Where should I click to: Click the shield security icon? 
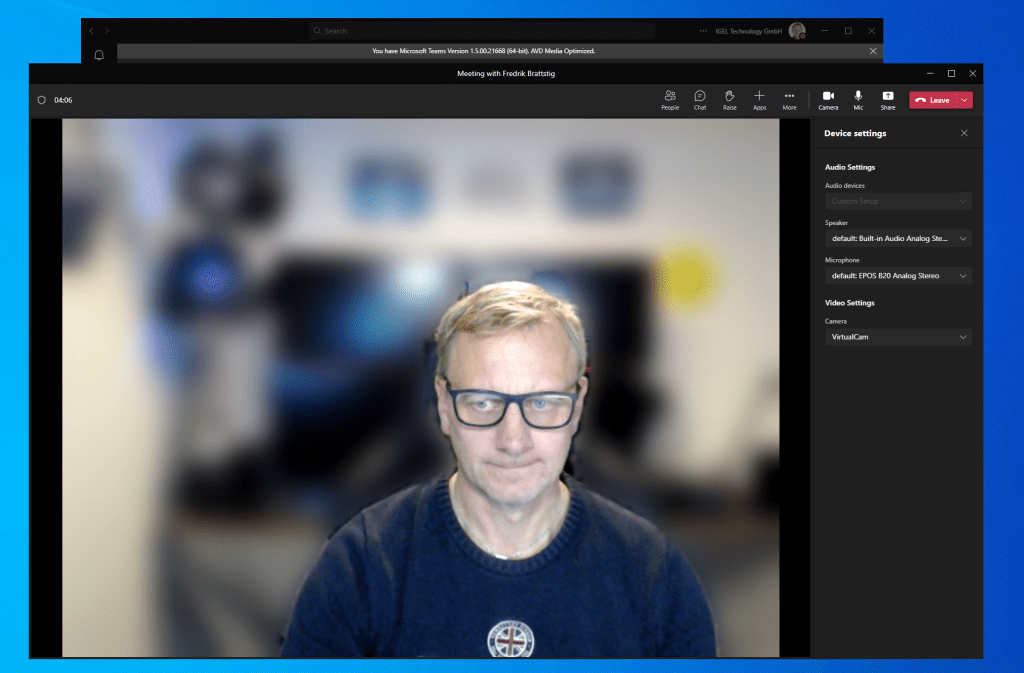click(42, 100)
